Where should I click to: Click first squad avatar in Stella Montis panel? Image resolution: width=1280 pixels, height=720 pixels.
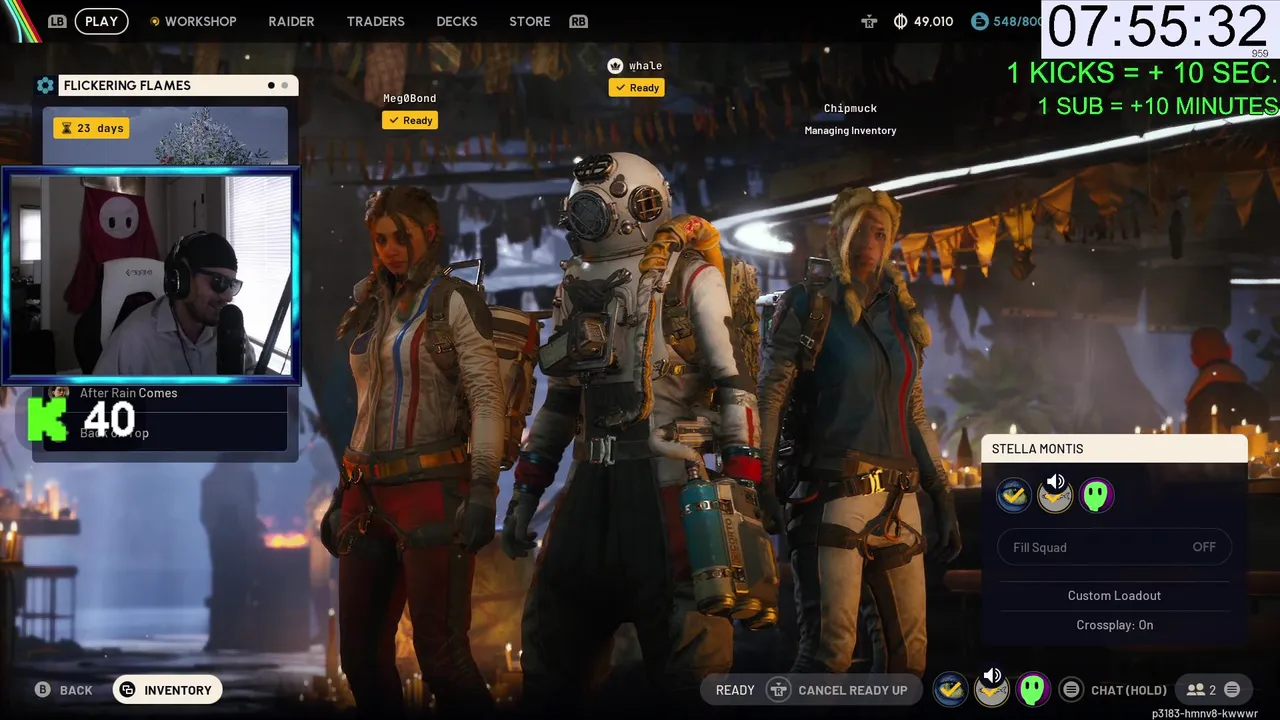(1013, 495)
